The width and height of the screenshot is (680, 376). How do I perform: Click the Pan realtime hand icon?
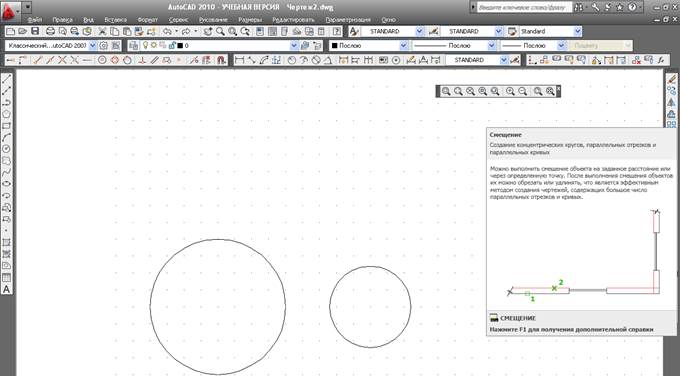pyautogui.click(x=208, y=31)
